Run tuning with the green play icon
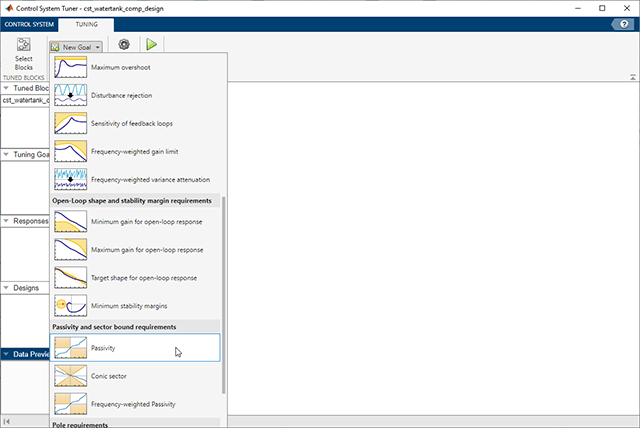The image size is (640, 428). [x=151, y=44]
